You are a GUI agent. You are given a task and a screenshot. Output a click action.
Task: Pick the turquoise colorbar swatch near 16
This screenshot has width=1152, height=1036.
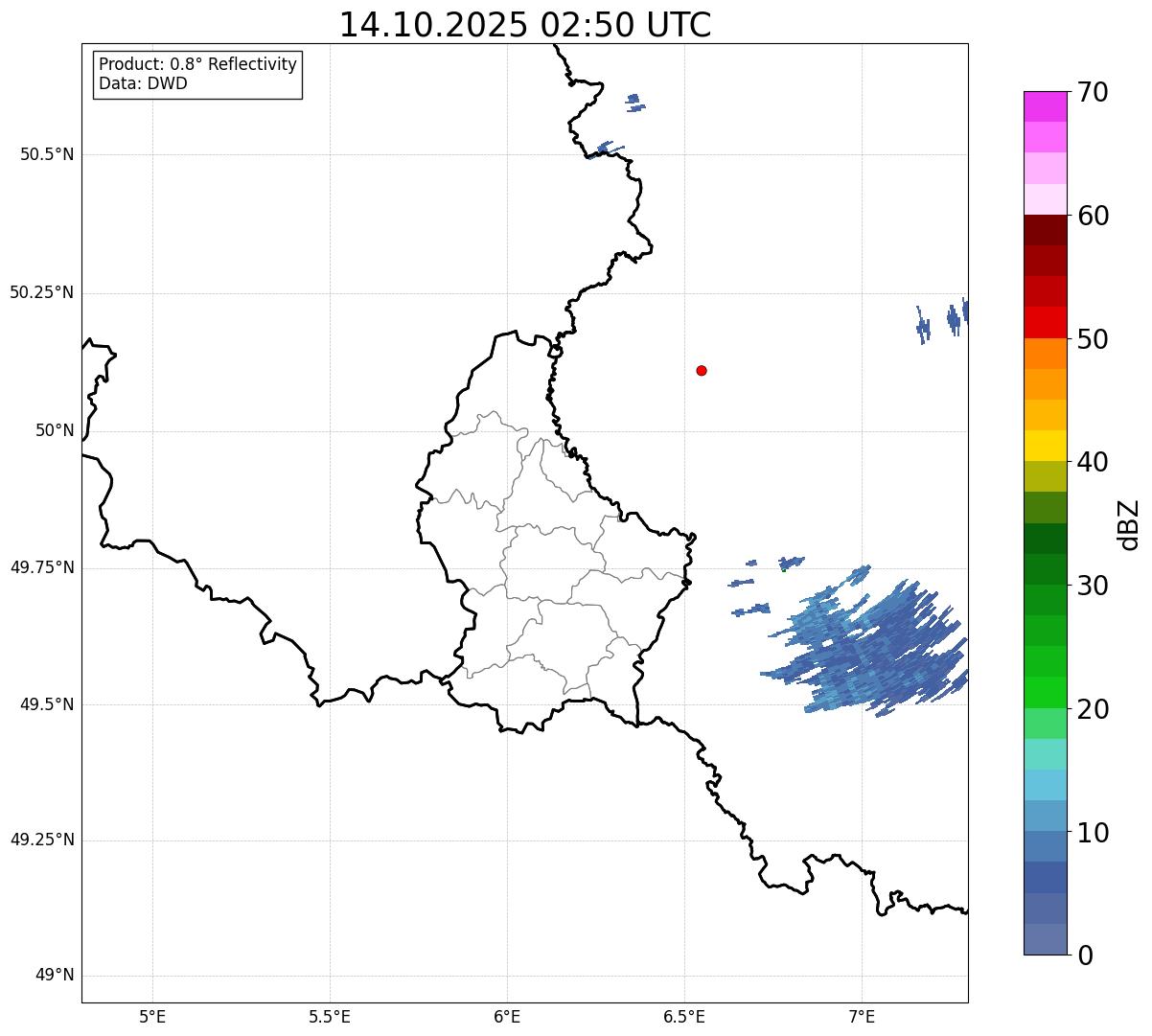1046,754
